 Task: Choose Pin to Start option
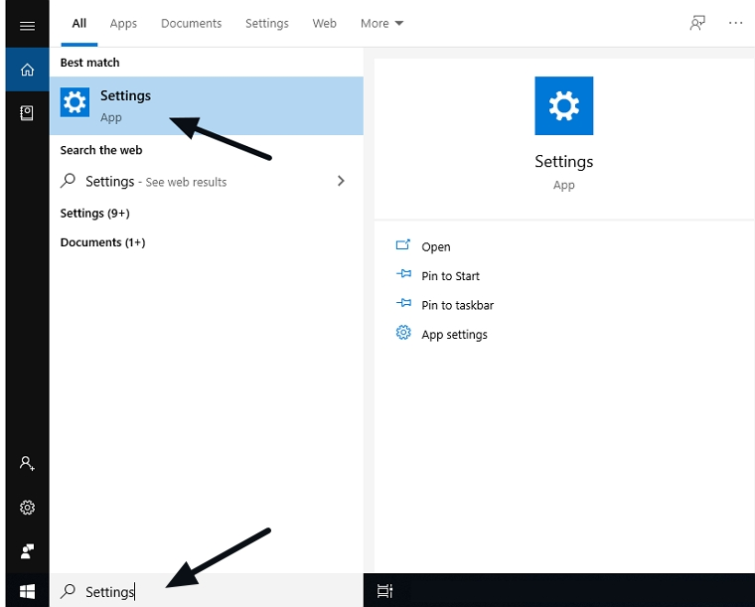[450, 276]
